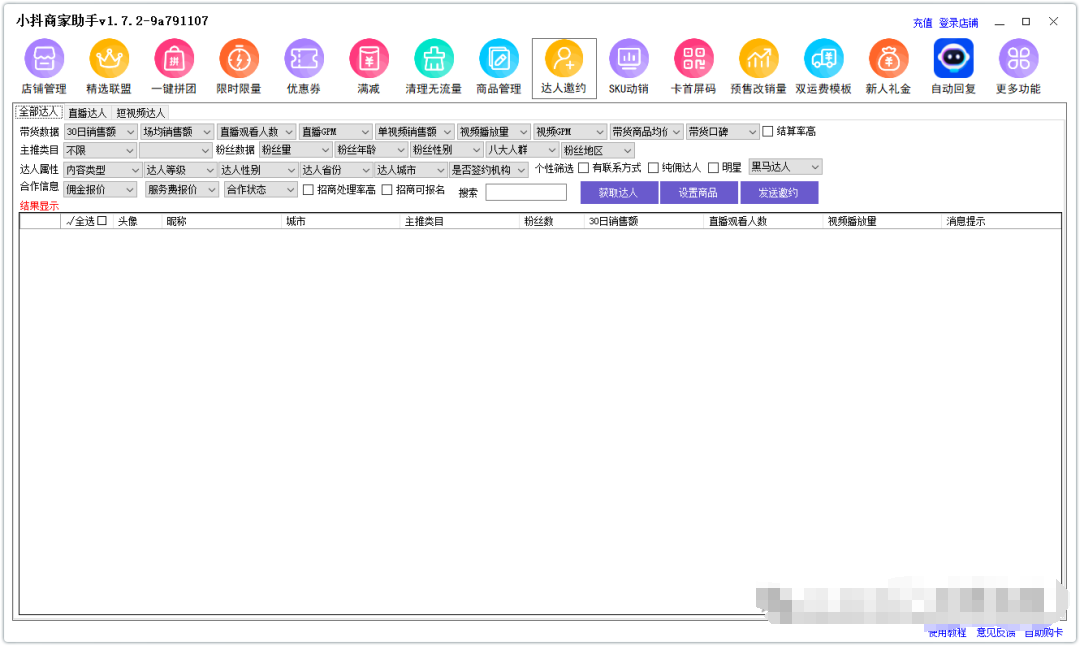The width and height of the screenshot is (1080, 646).
Task: Switch to the 短视频达人 tab
Action: pos(141,113)
